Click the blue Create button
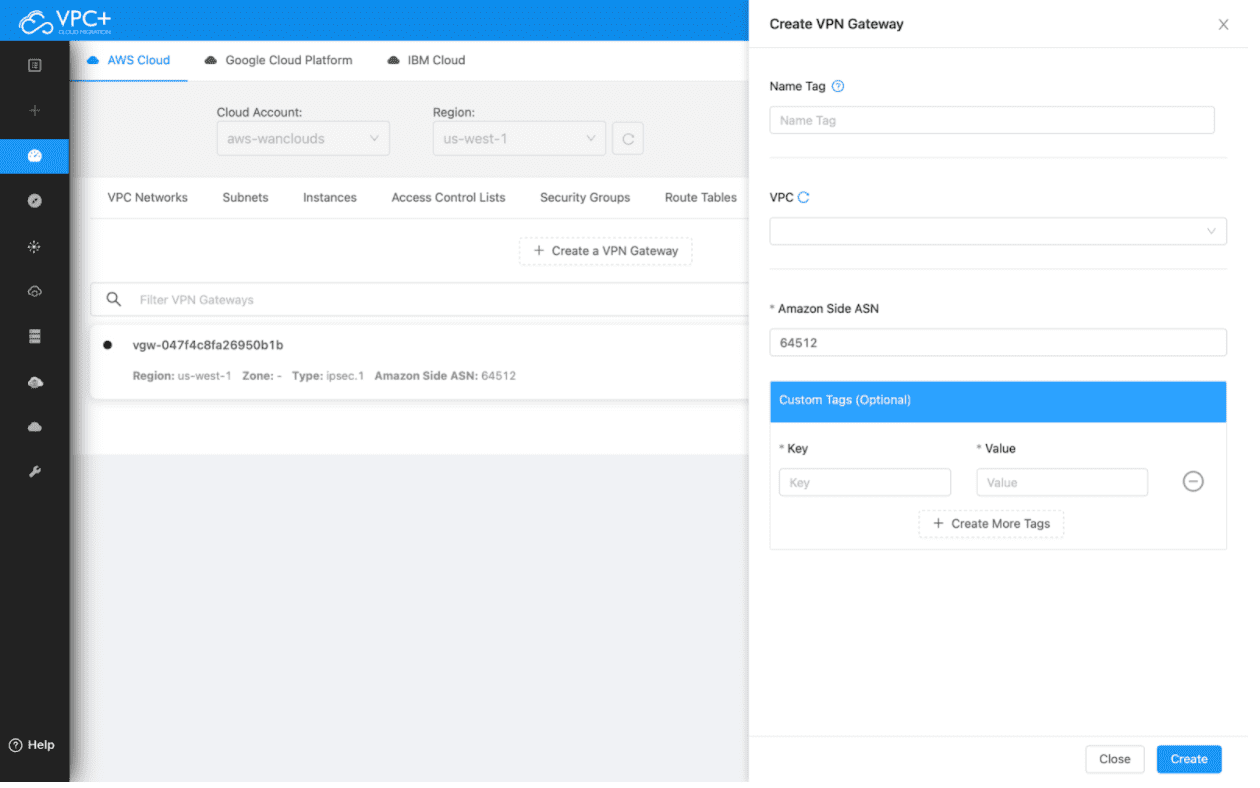 1189,759
